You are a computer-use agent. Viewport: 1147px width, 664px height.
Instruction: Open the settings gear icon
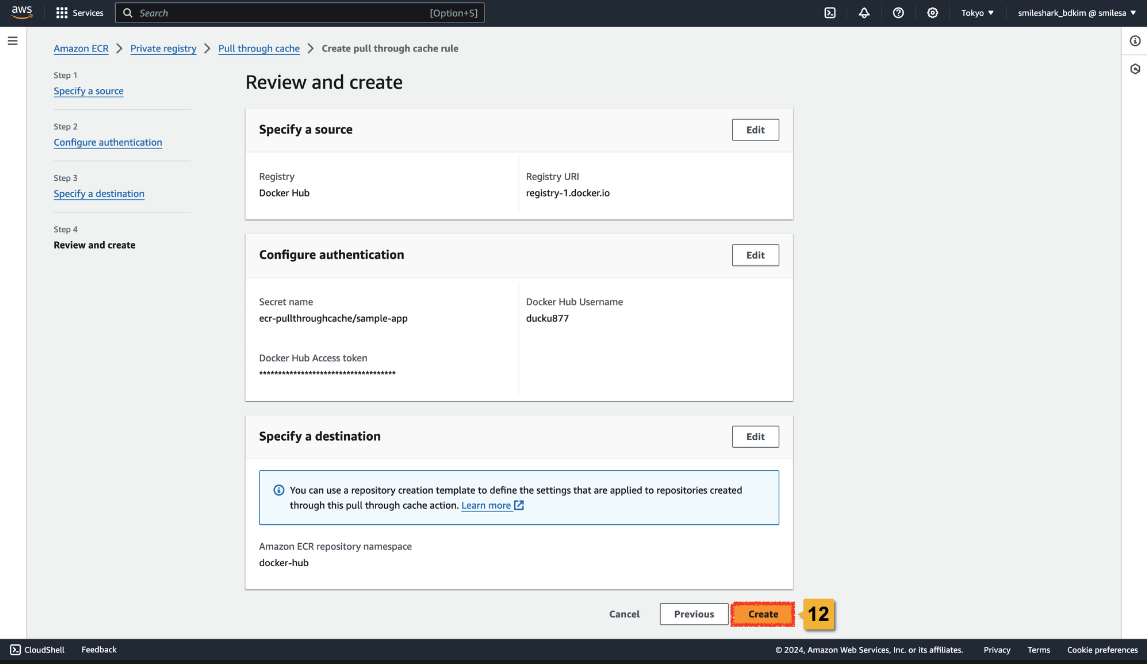click(932, 13)
